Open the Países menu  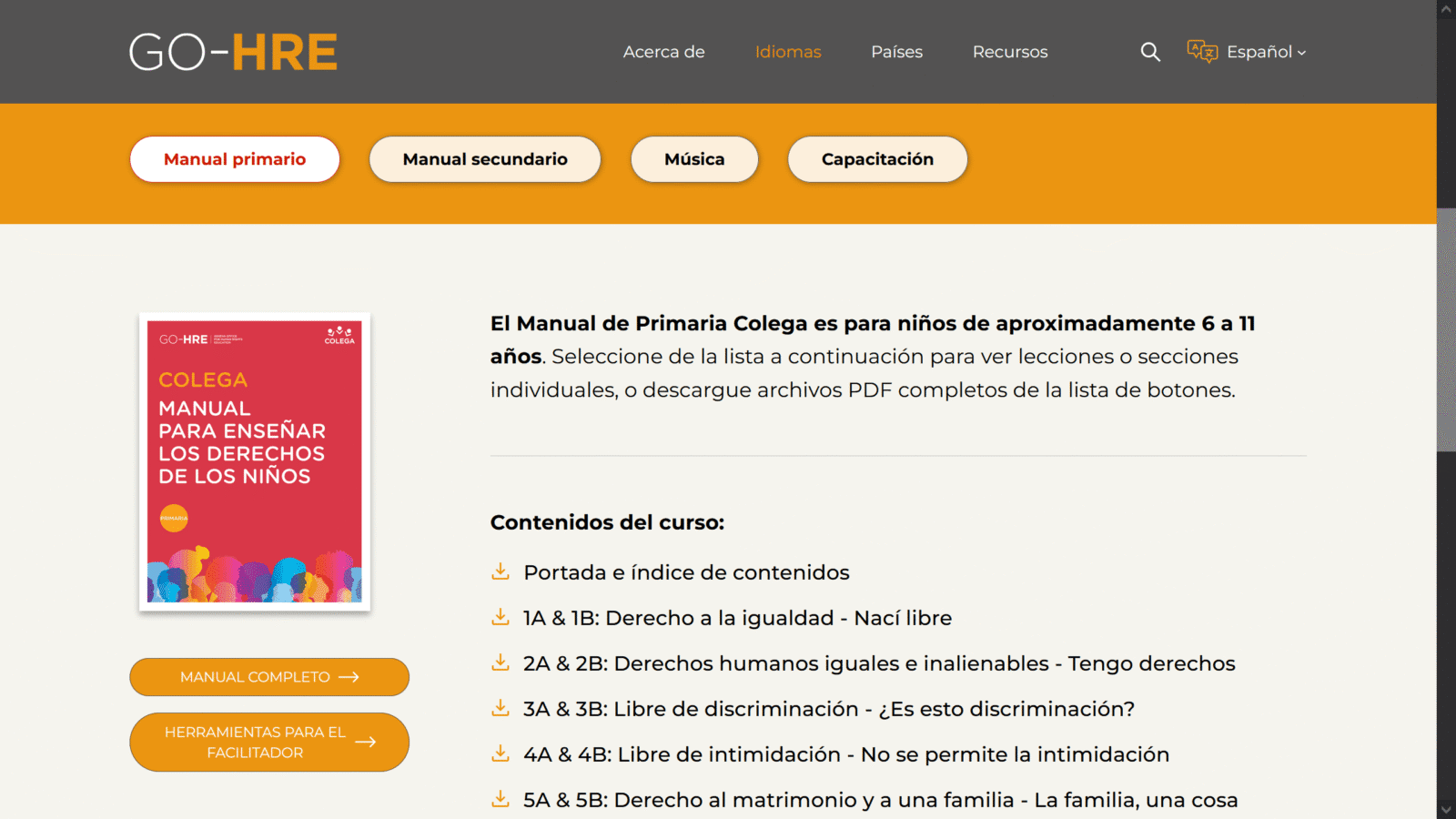(x=896, y=52)
